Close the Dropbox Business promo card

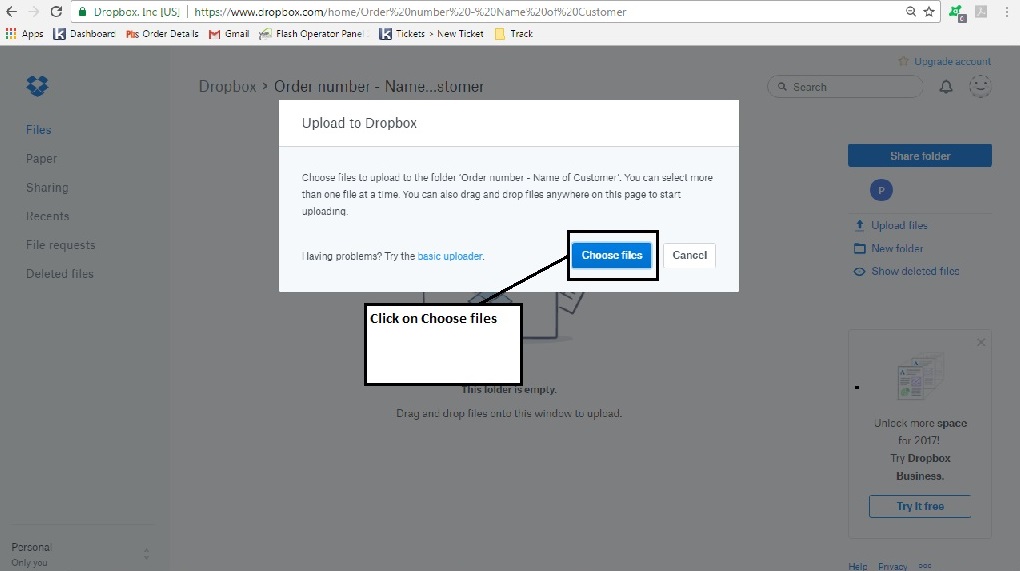coord(981,342)
